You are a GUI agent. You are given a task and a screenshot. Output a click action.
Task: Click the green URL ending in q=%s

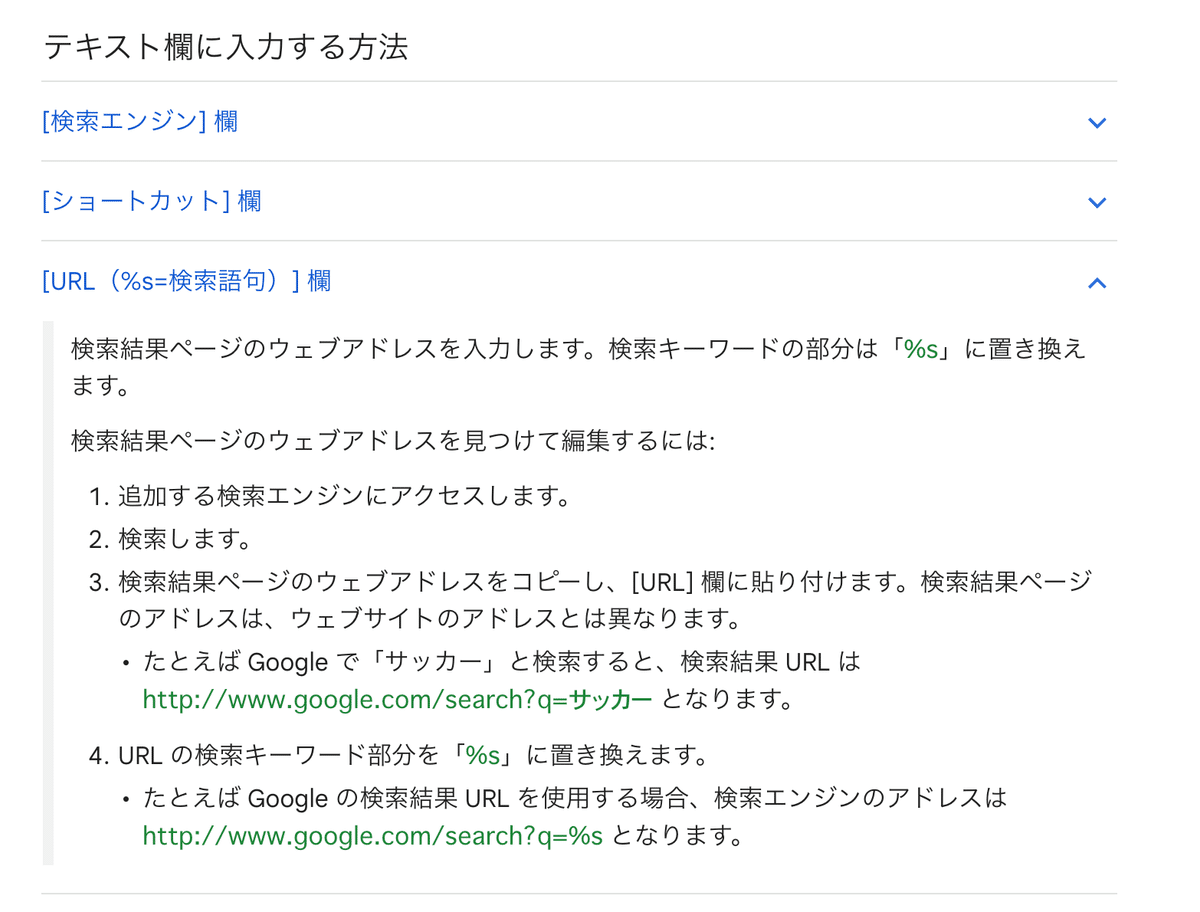pyautogui.click(x=373, y=835)
